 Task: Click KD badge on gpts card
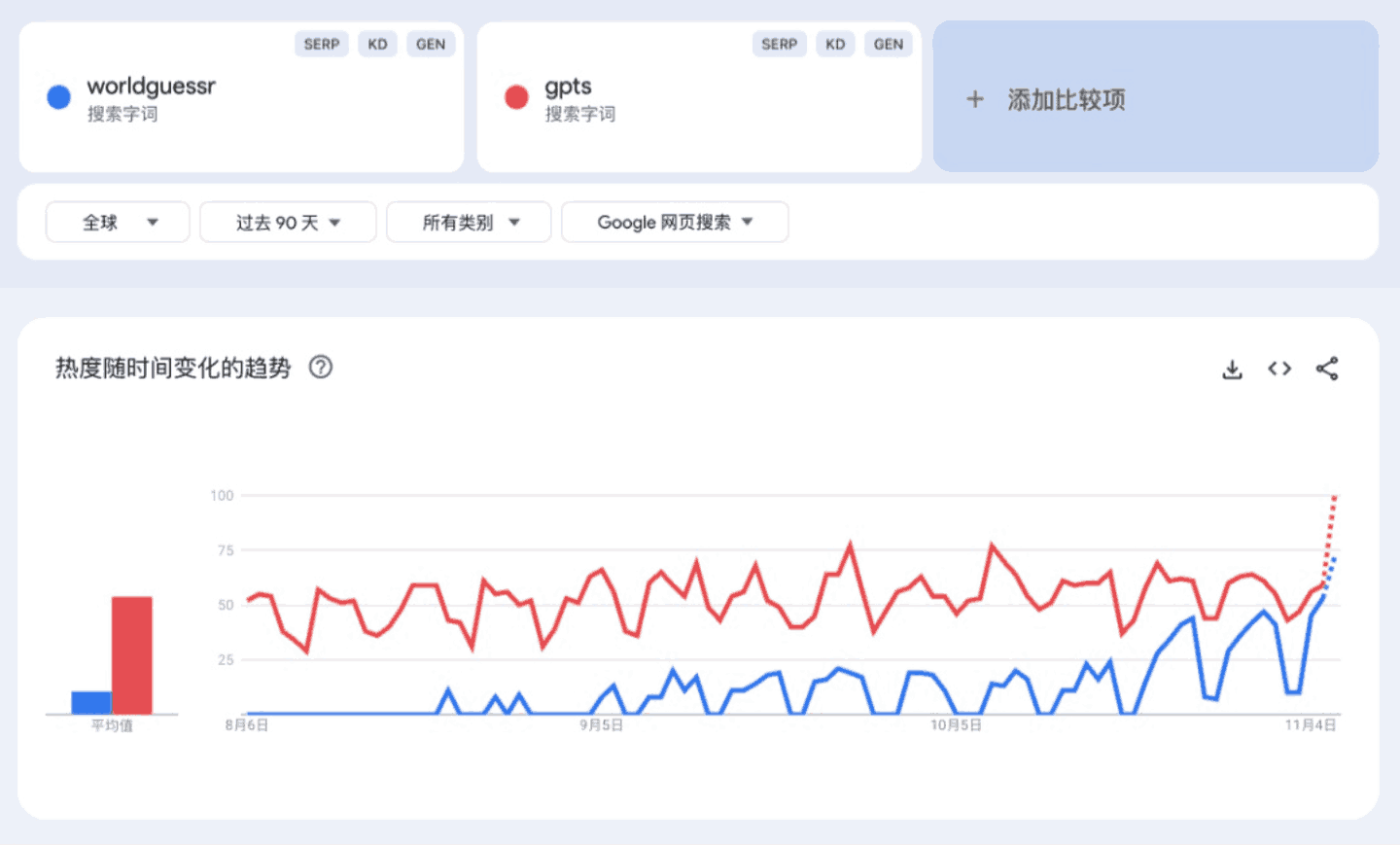point(835,44)
